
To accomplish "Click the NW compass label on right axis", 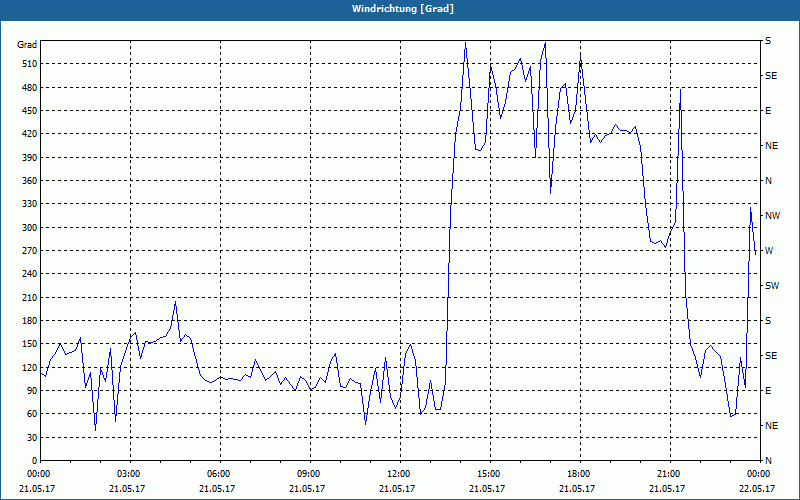I will pyautogui.click(x=773, y=216).
